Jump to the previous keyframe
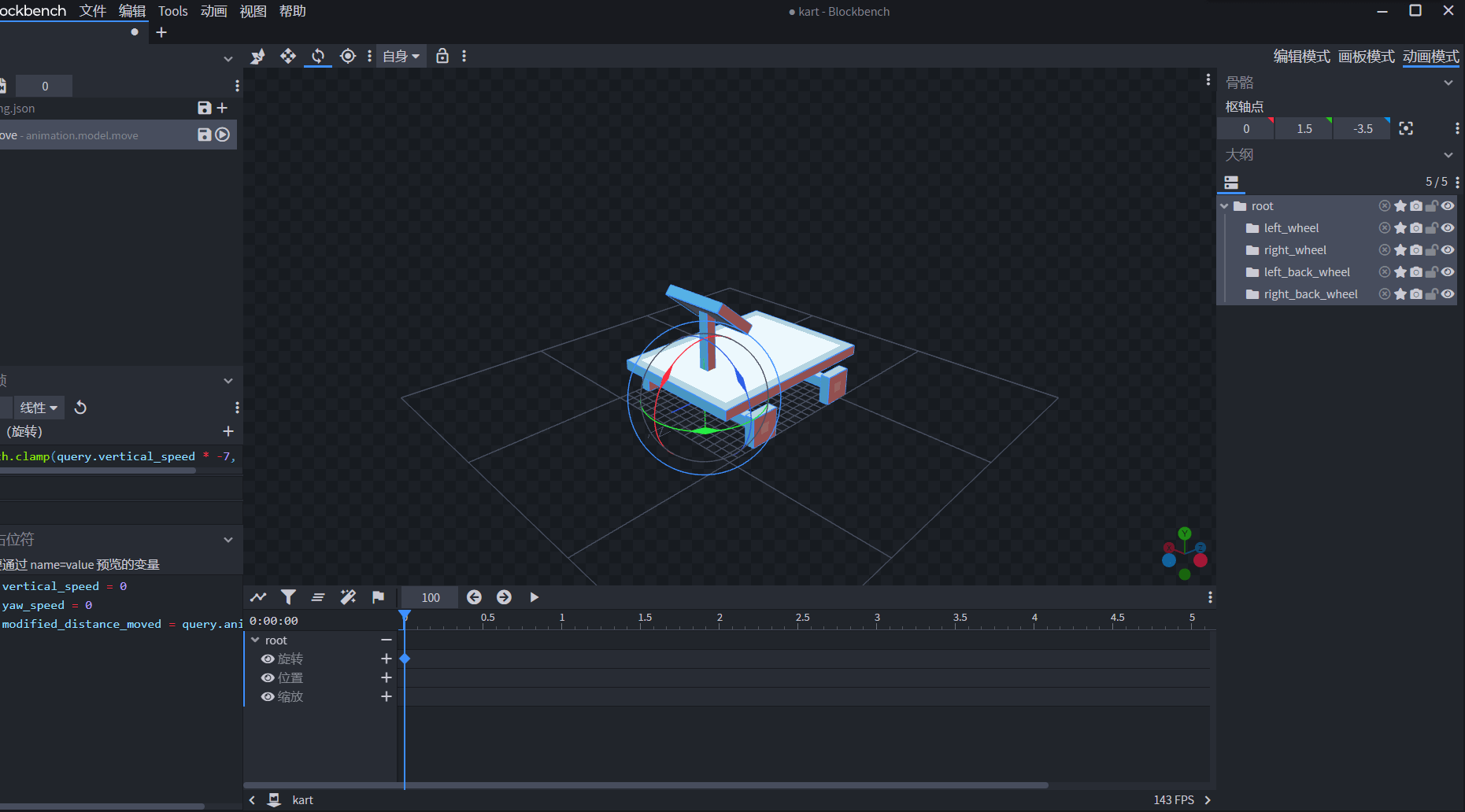 point(474,597)
